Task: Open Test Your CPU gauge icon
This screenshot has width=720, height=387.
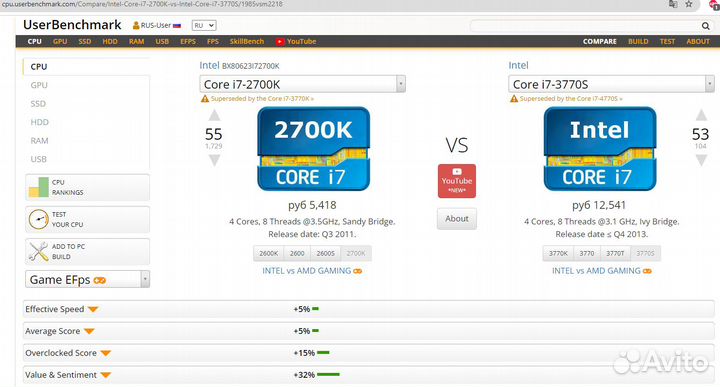Action: coord(39,219)
